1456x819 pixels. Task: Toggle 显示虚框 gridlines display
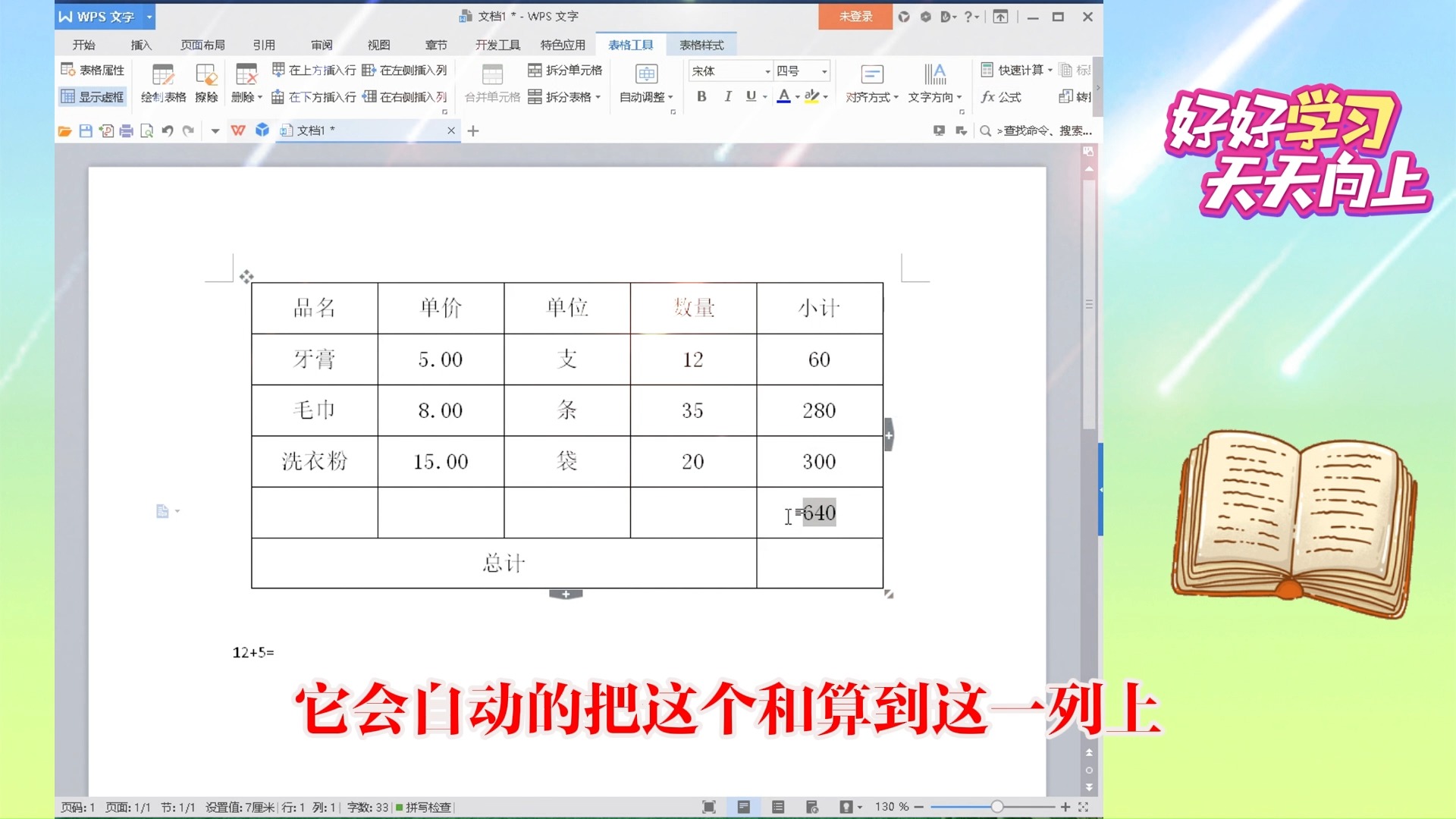[93, 97]
